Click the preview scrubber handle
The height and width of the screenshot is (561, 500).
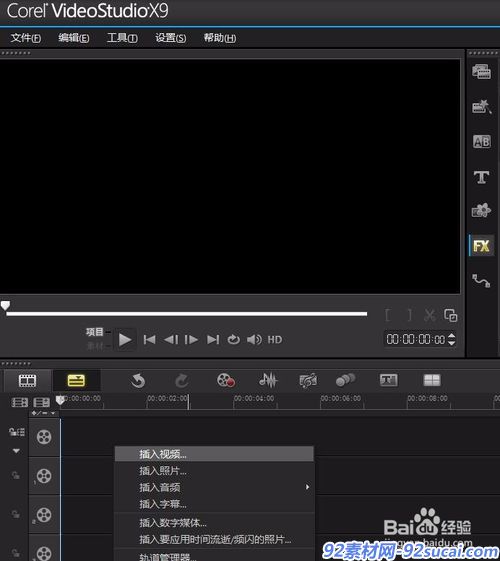pyautogui.click(x=5, y=305)
